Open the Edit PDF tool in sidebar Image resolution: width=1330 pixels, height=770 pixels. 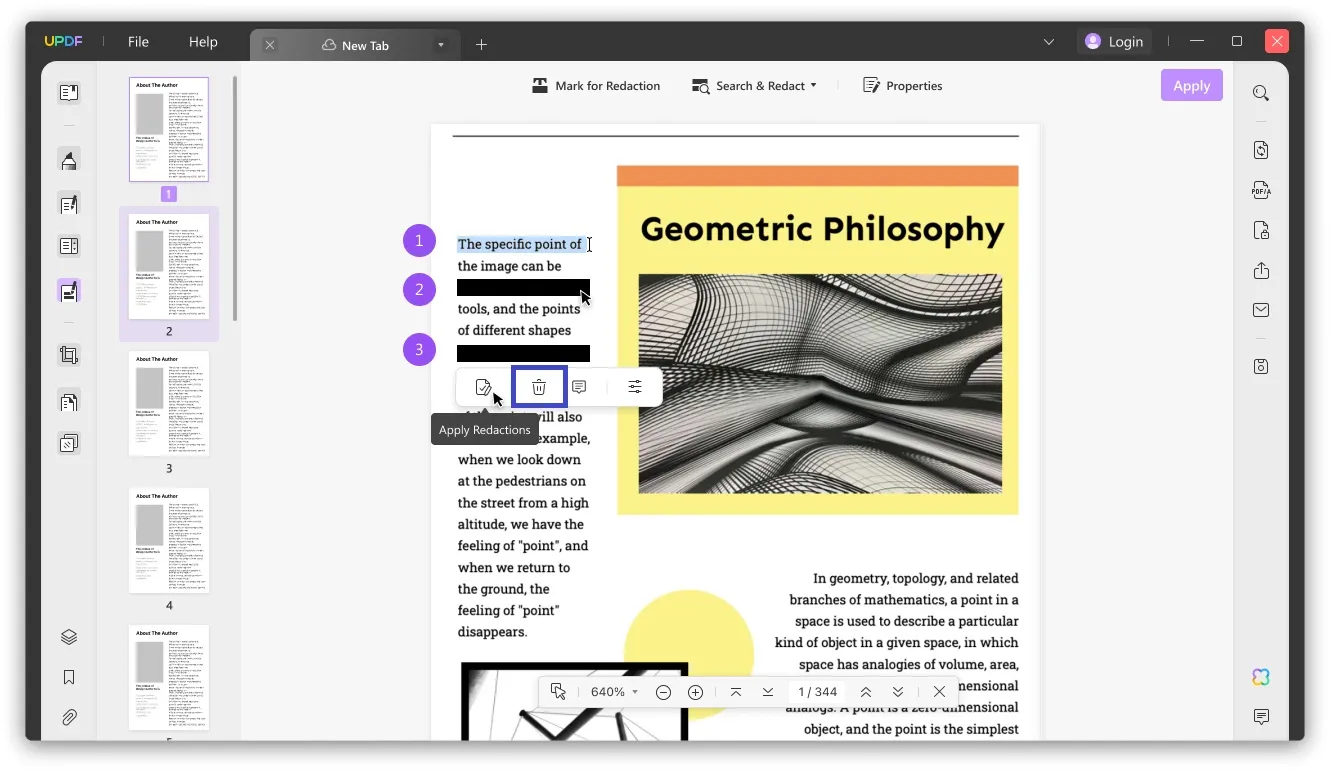coord(69,204)
